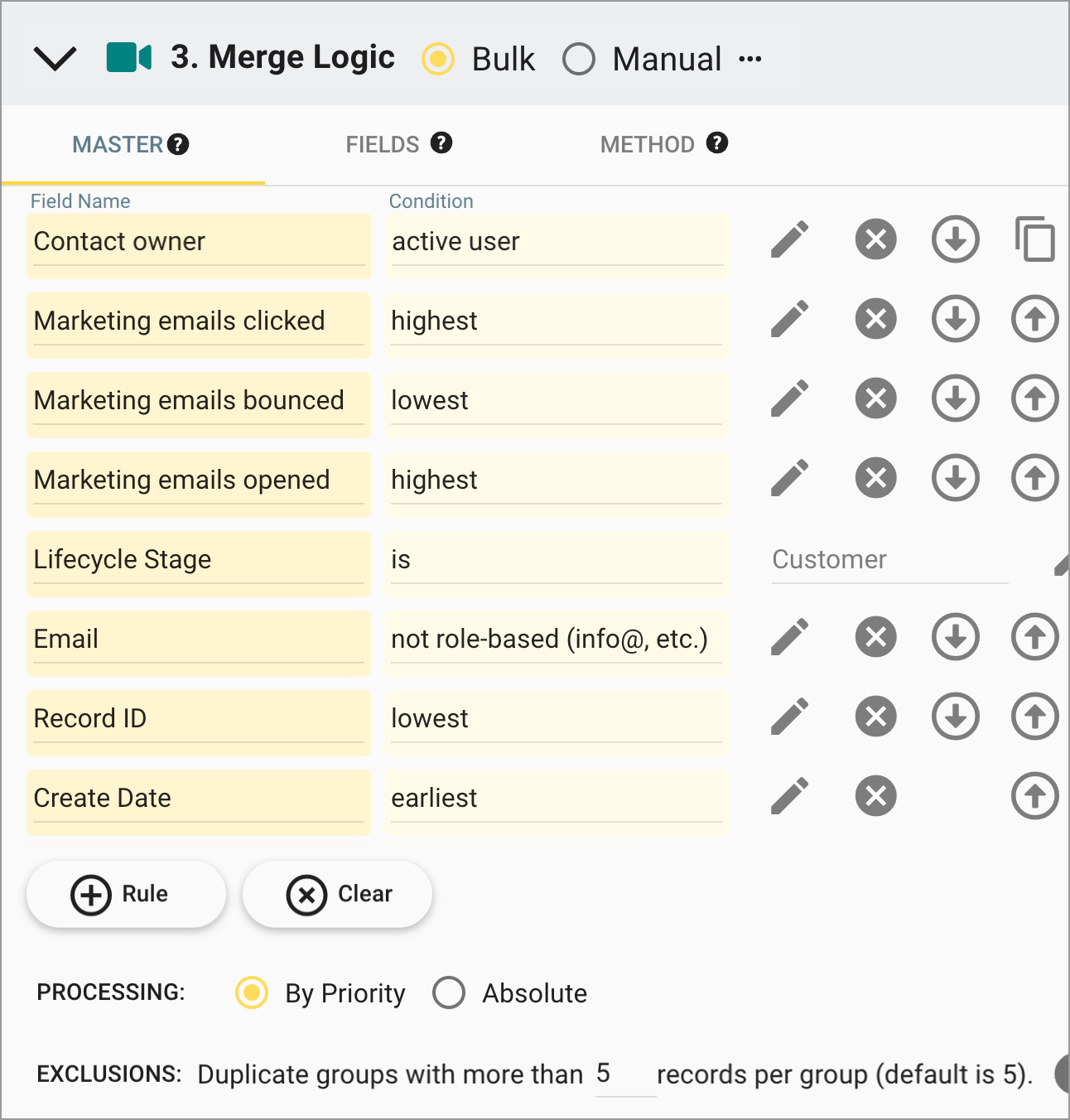Open the more options menu next to Manual
The image size is (1070, 1120).
(x=752, y=59)
